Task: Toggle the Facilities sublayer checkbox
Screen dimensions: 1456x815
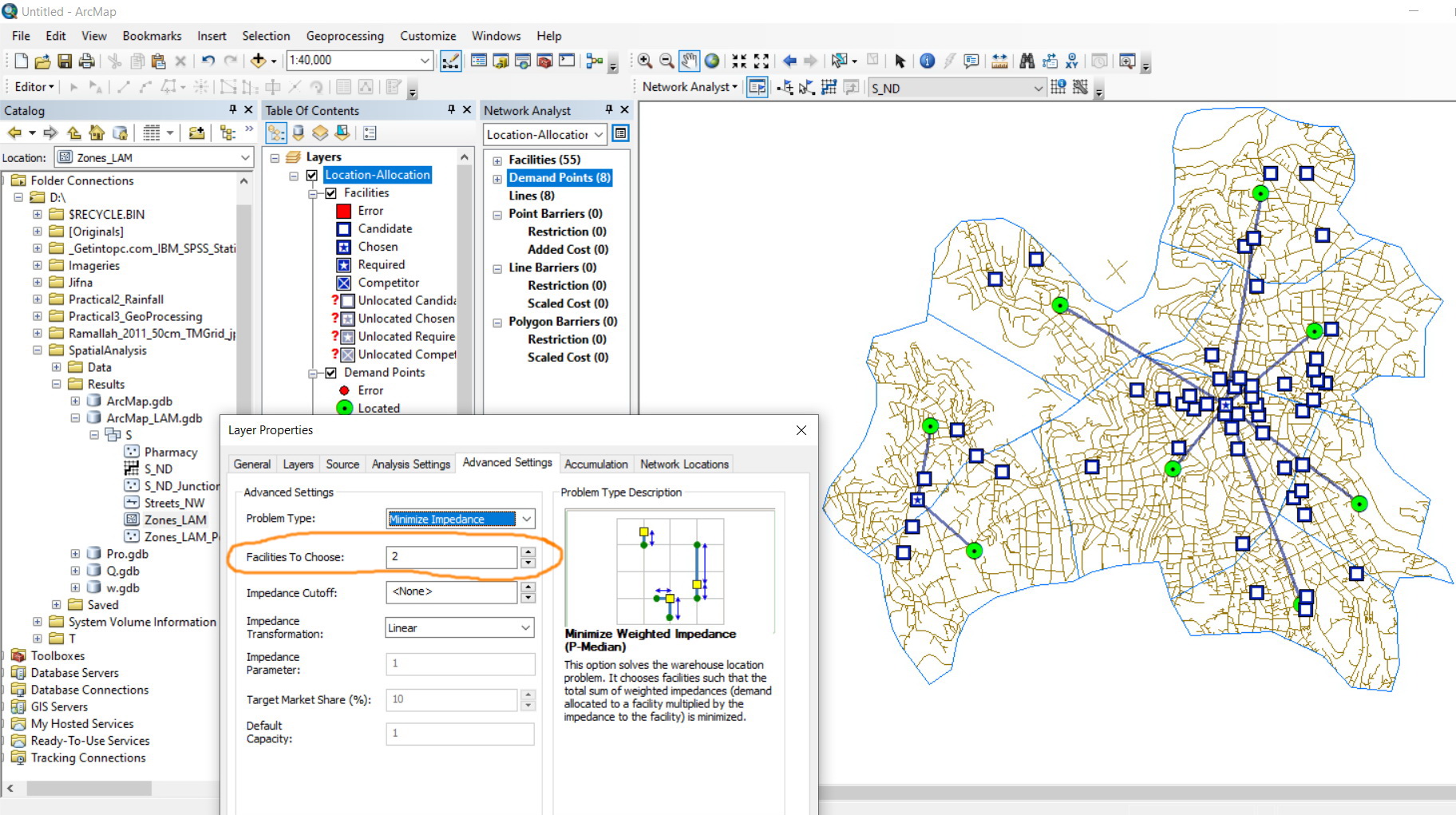Action: (x=330, y=193)
